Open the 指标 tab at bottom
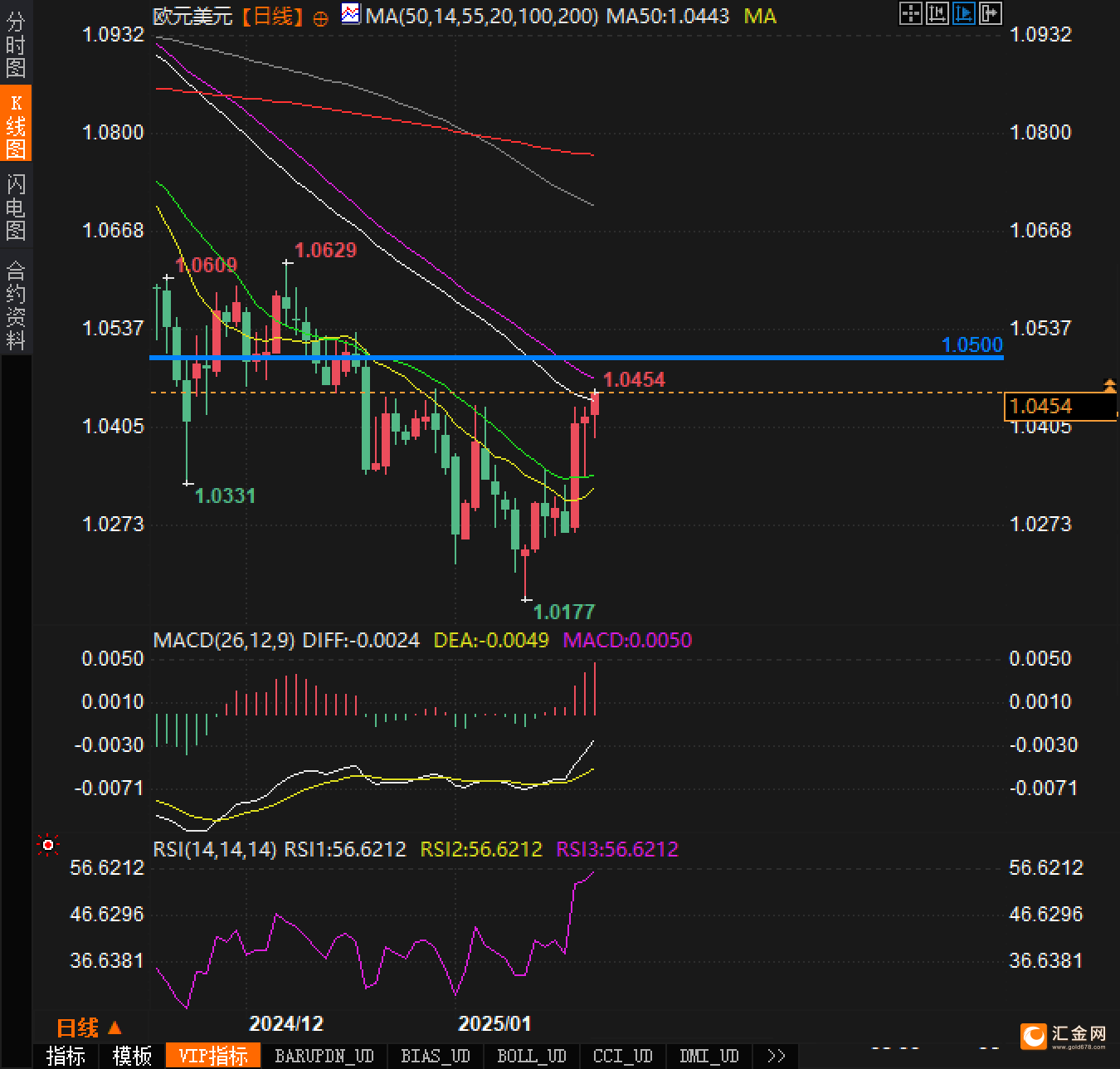Screen dimensions: 1120x1069 click(x=66, y=1056)
